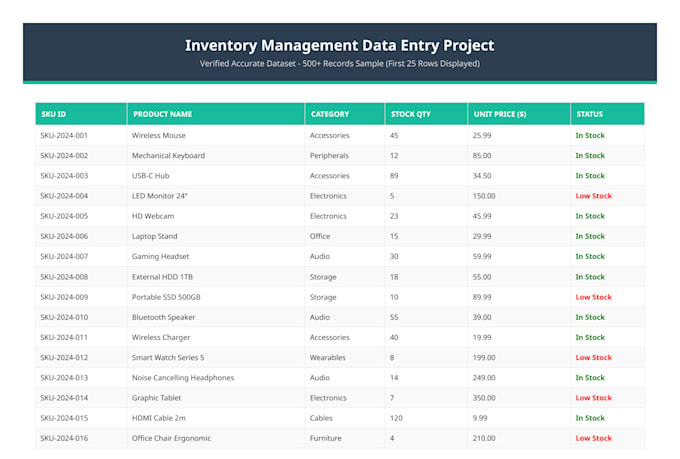Image resolution: width=680 pixels, height=459 pixels.
Task: Click the 350.00 price for Graphic Tablet
Action: click(x=484, y=398)
